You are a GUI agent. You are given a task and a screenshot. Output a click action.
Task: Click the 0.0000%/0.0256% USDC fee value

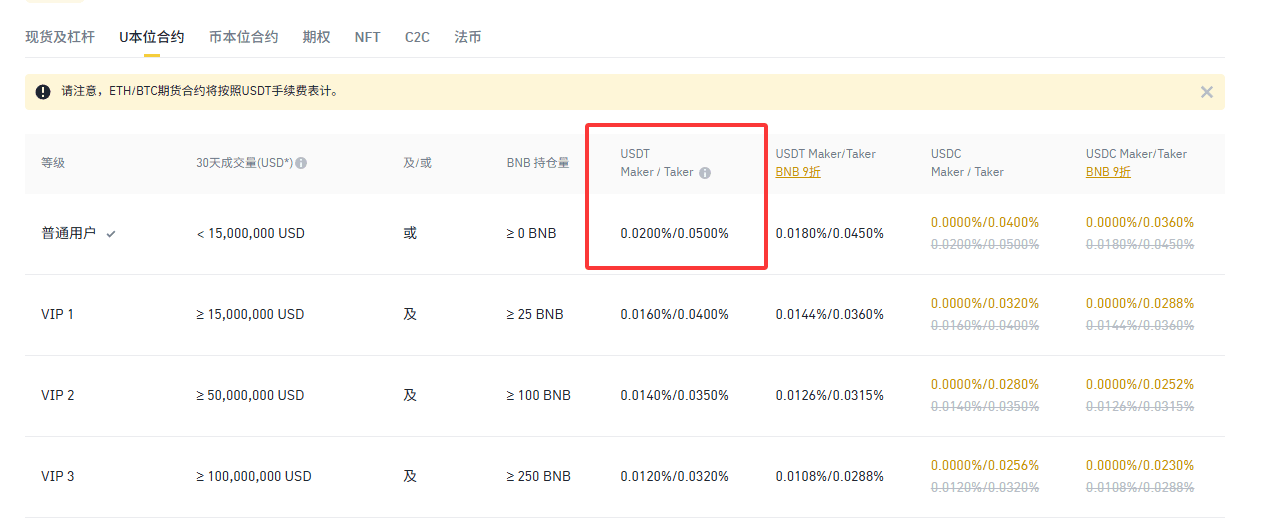(x=985, y=465)
